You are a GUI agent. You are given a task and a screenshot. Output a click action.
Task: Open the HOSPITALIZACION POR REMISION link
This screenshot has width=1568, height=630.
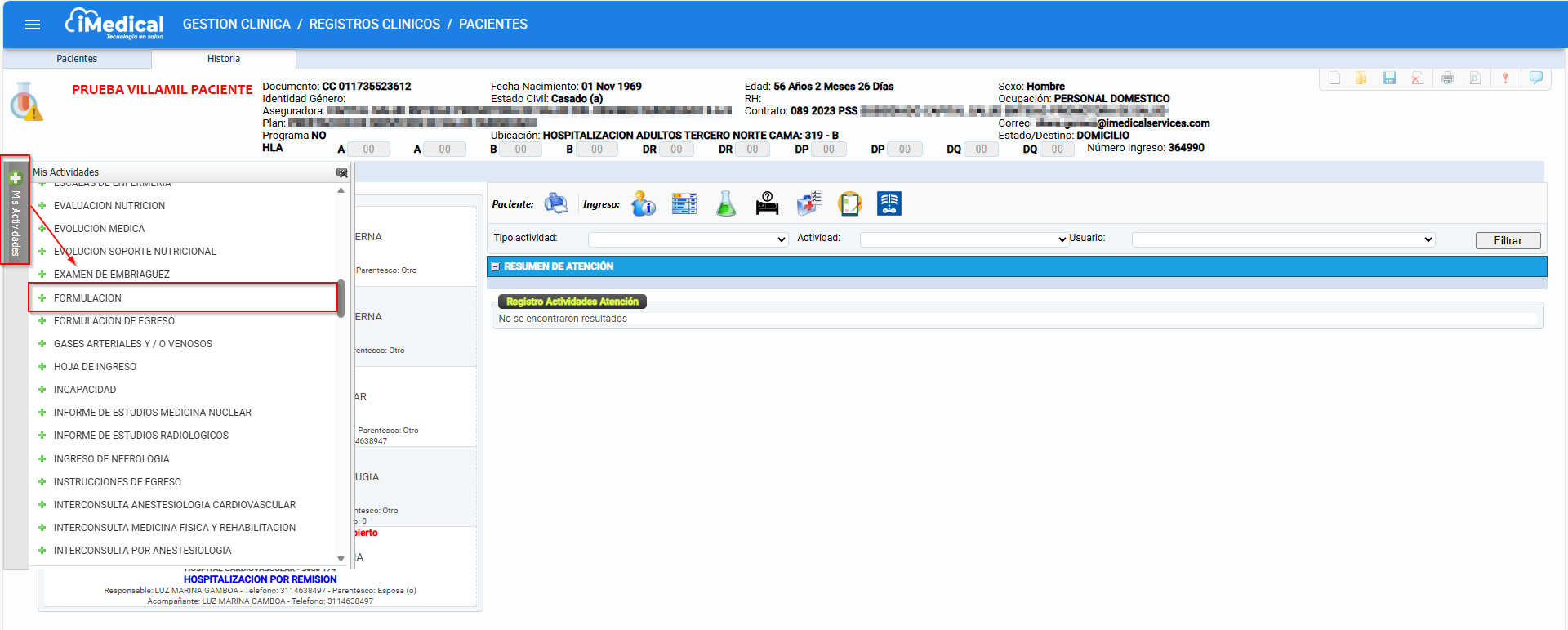click(260, 579)
